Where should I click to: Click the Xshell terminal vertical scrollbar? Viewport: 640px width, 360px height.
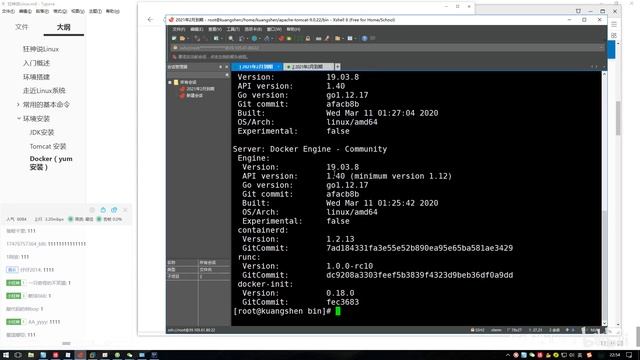(x=604, y=199)
